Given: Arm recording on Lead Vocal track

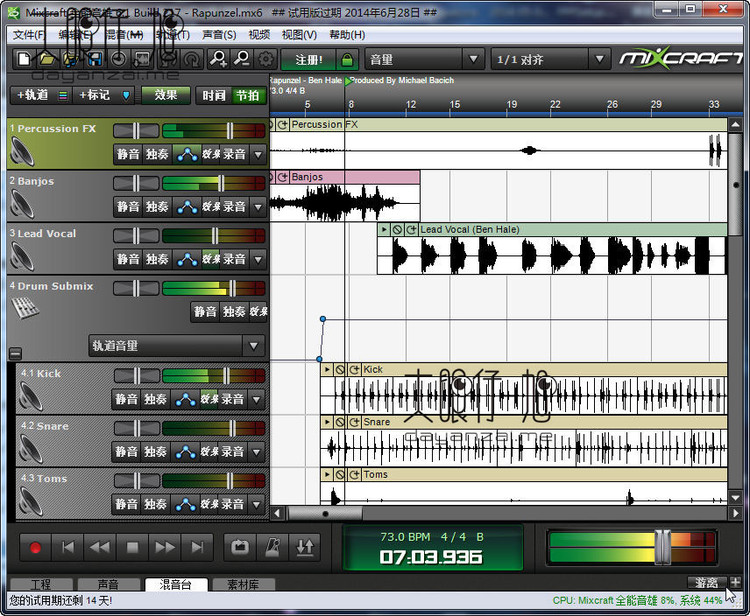Looking at the screenshot, I should tap(234, 259).
